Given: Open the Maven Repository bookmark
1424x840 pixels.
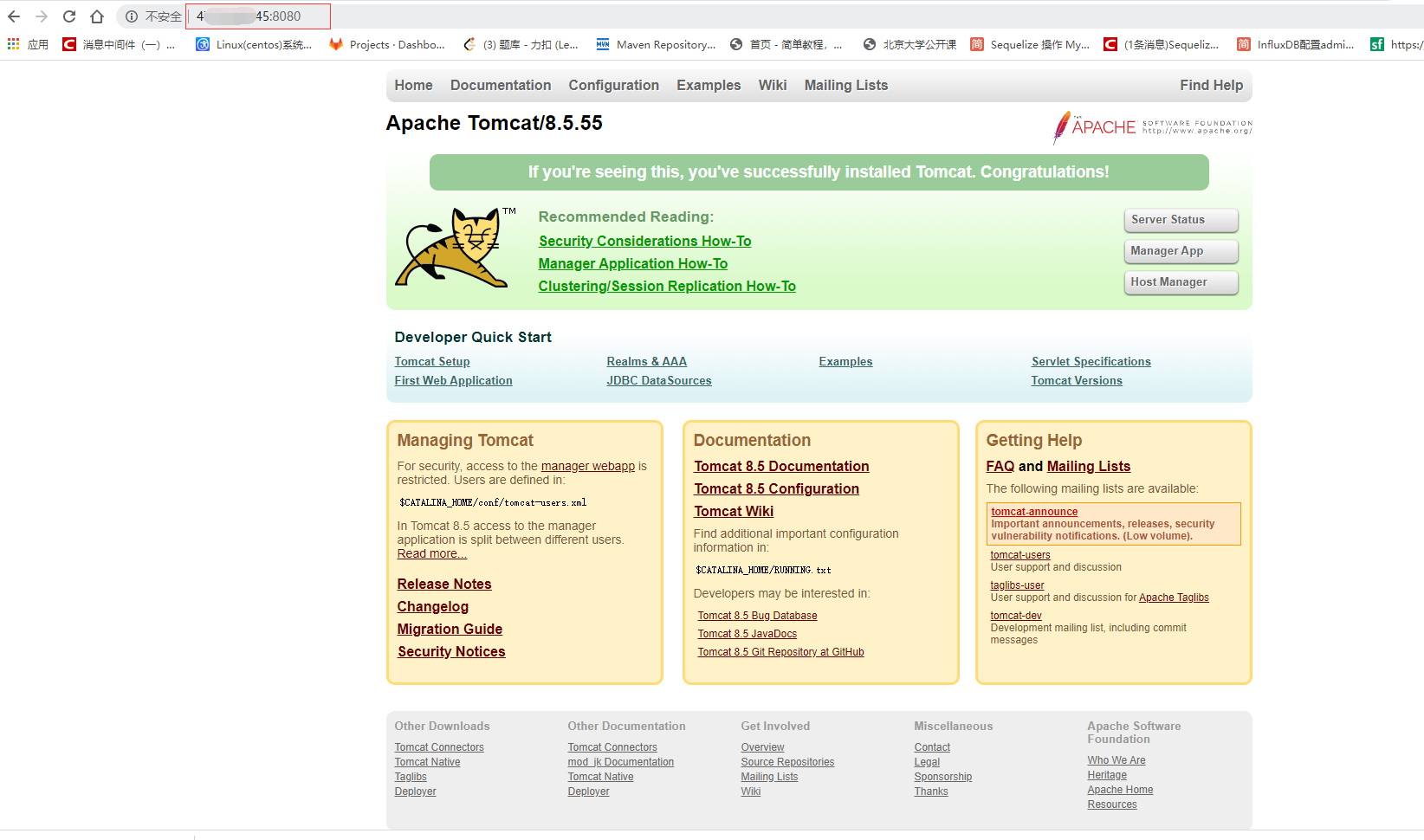Looking at the screenshot, I should [x=656, y=44].
